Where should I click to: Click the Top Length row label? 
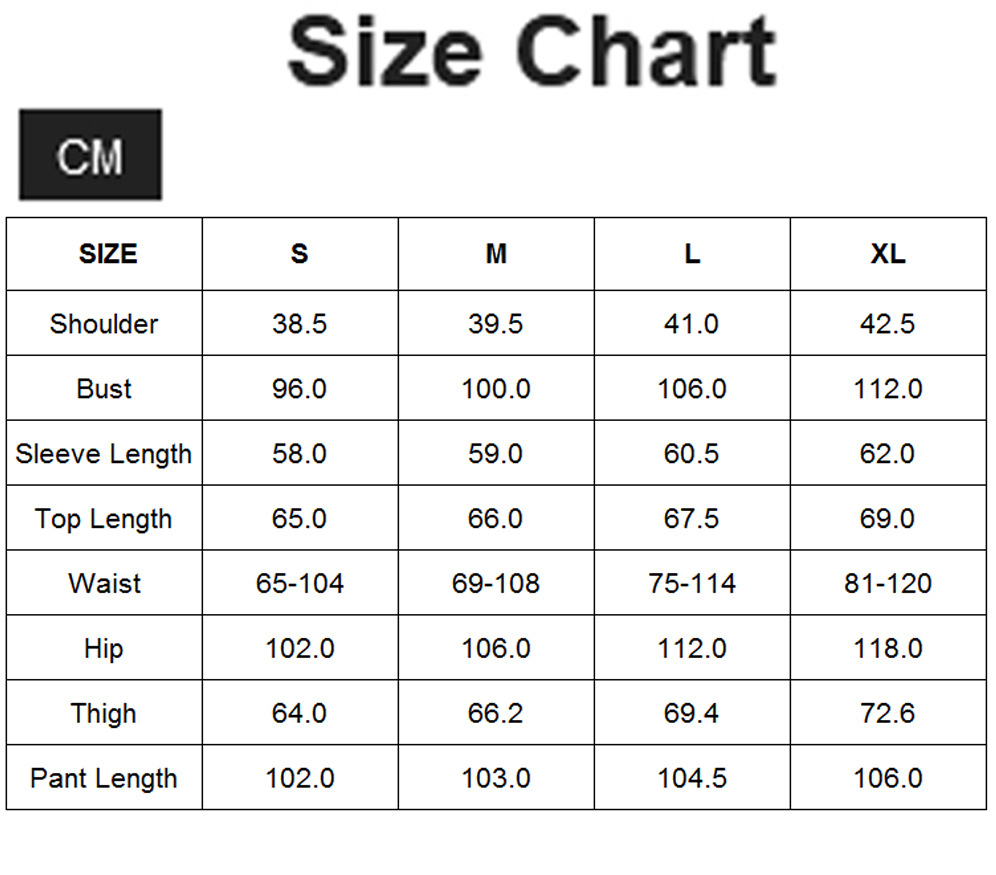pyautogui.click(x=104, y=519)
